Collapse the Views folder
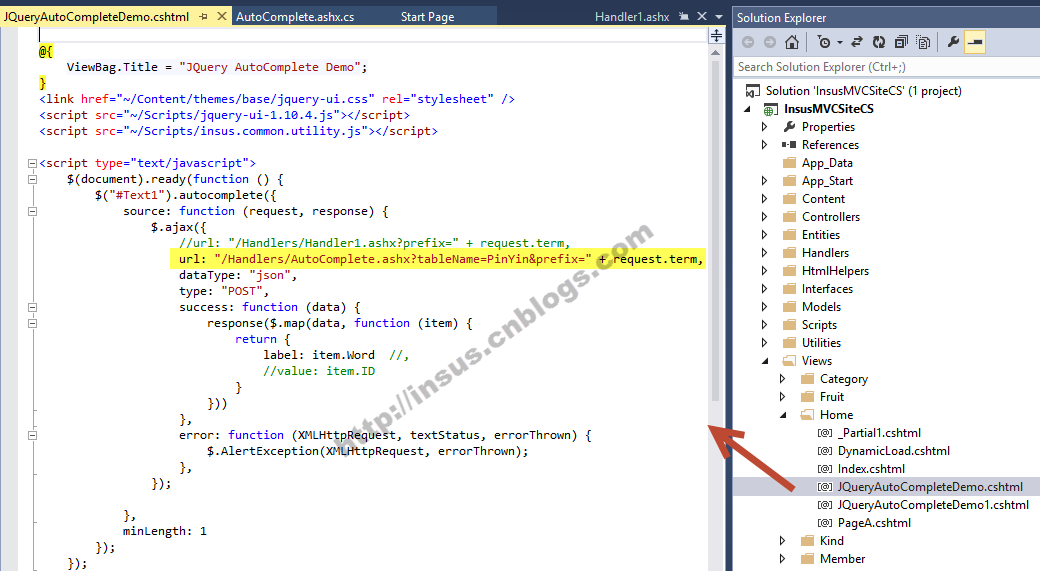The width and height of the screenshot is (1040, 571). [x=765, y=361]
